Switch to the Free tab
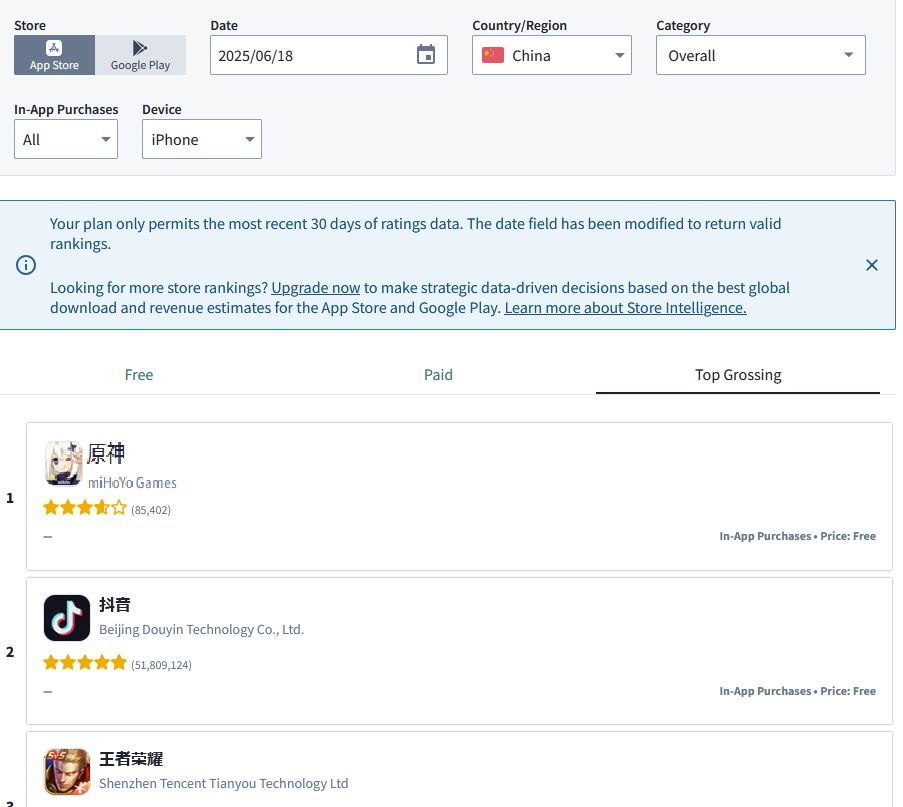 (x=139, y=375)
